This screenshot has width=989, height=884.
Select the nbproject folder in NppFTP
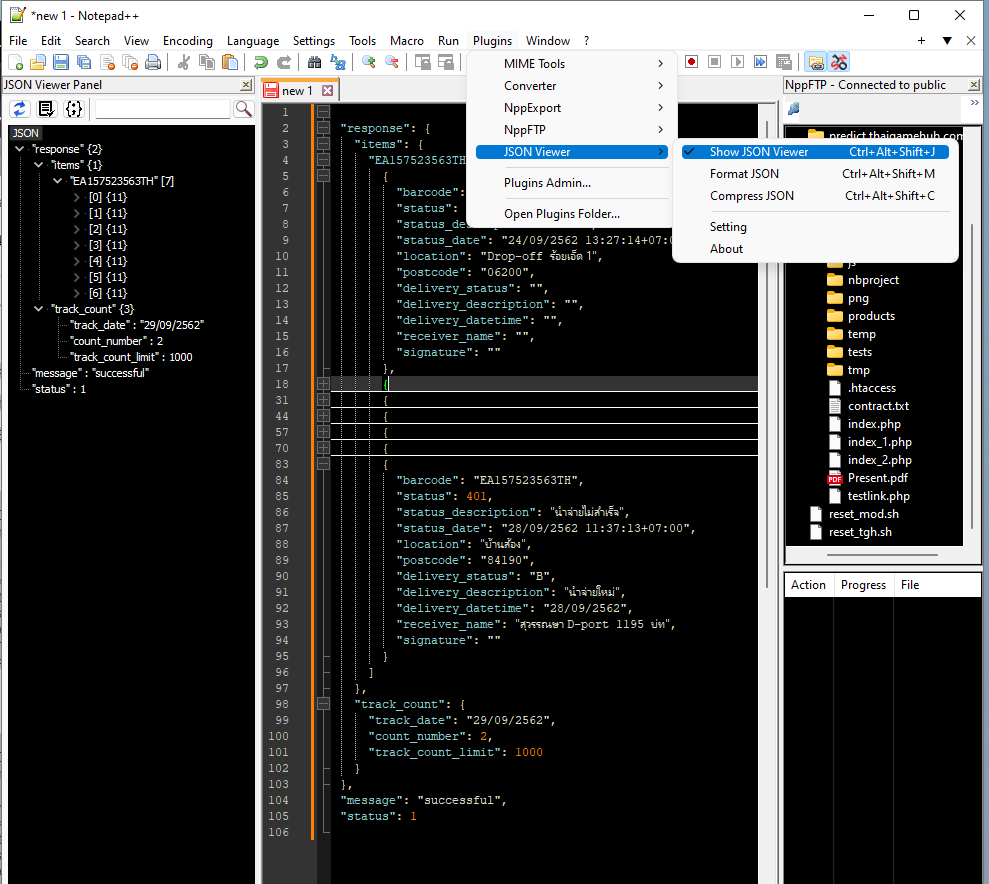pyautogui.click(x=873, y=280)
